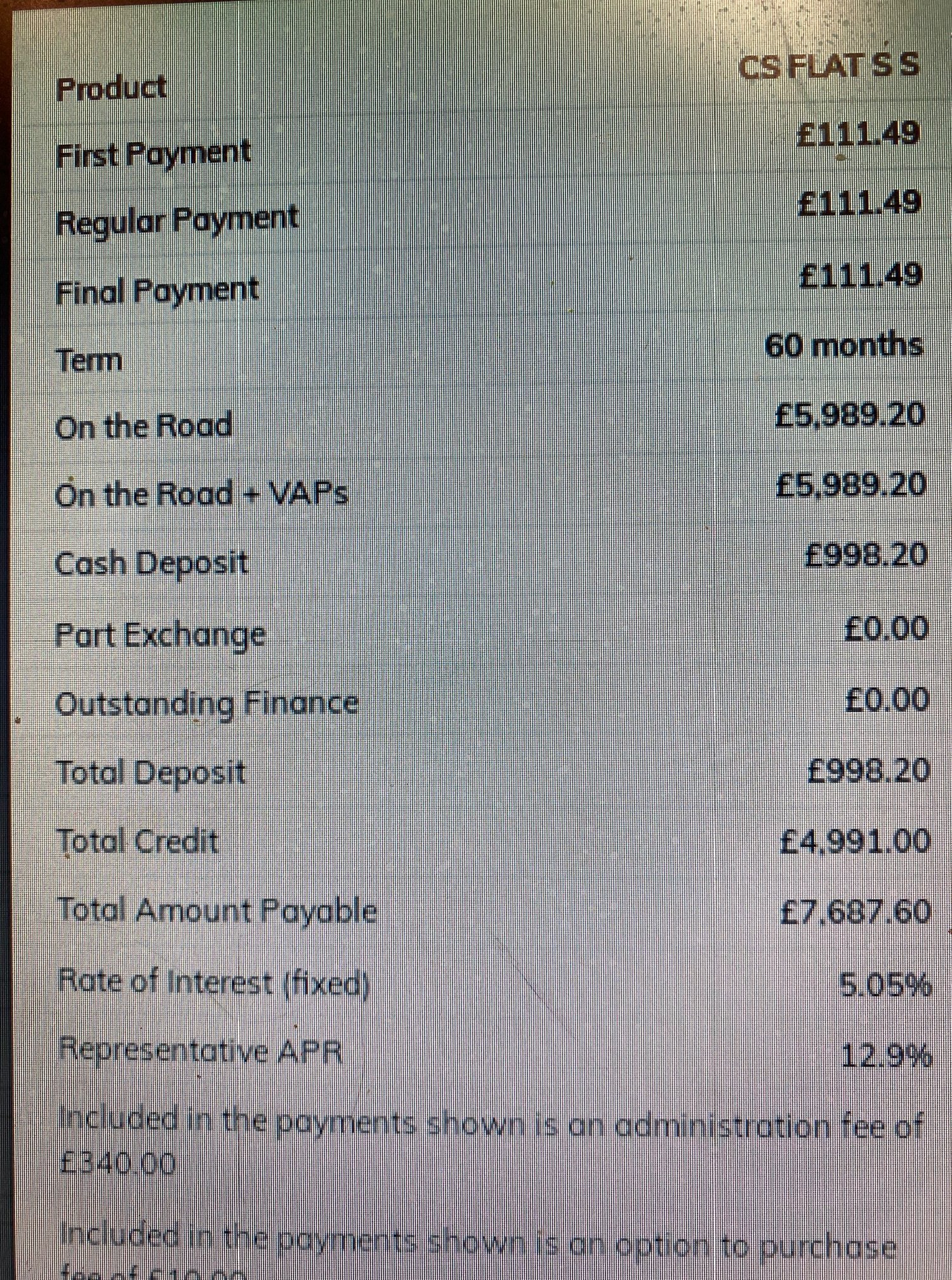Select the Outstanding Finance £0.00 value
952x1280 pixels.
point(887,700)
